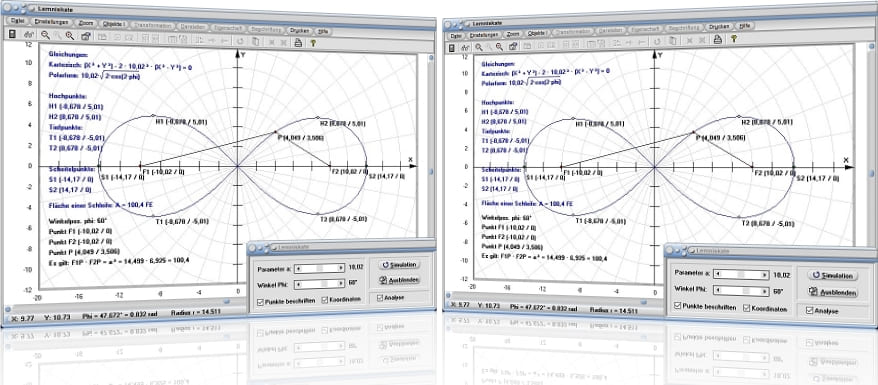
Task: Open the calculator icon in left window toolbar
Action: point(12,35)
